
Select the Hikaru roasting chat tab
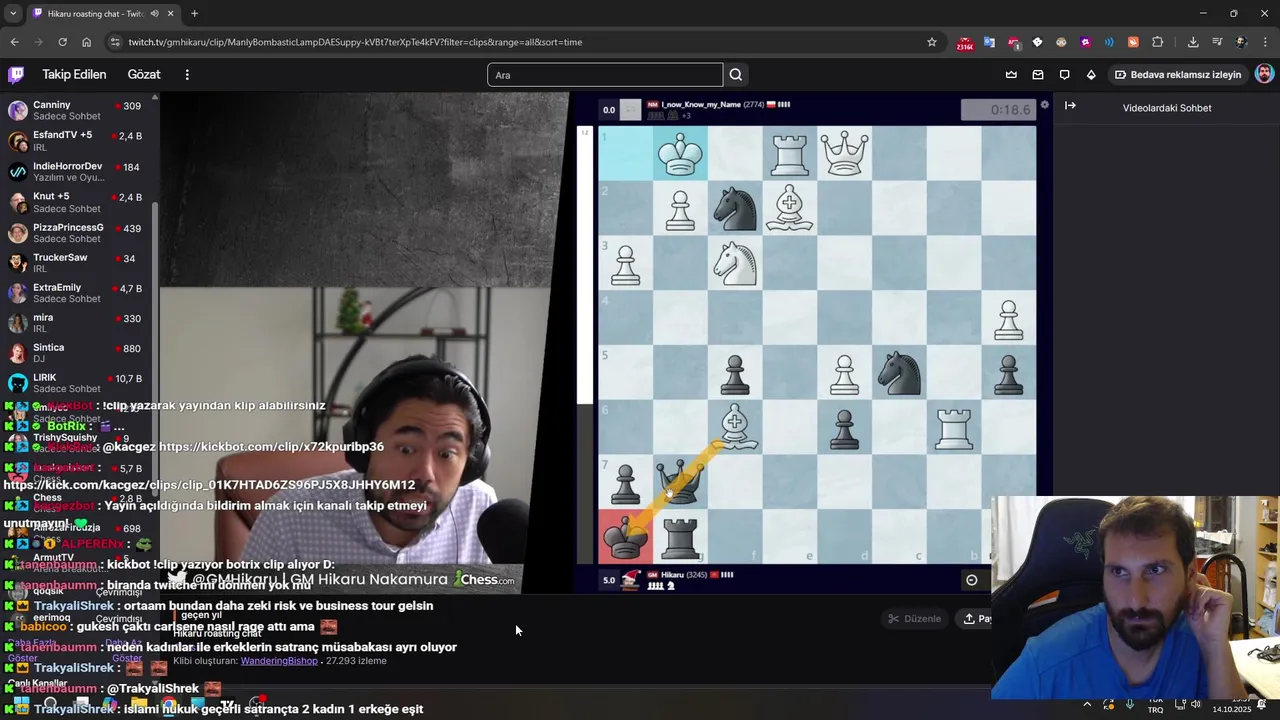96,13
